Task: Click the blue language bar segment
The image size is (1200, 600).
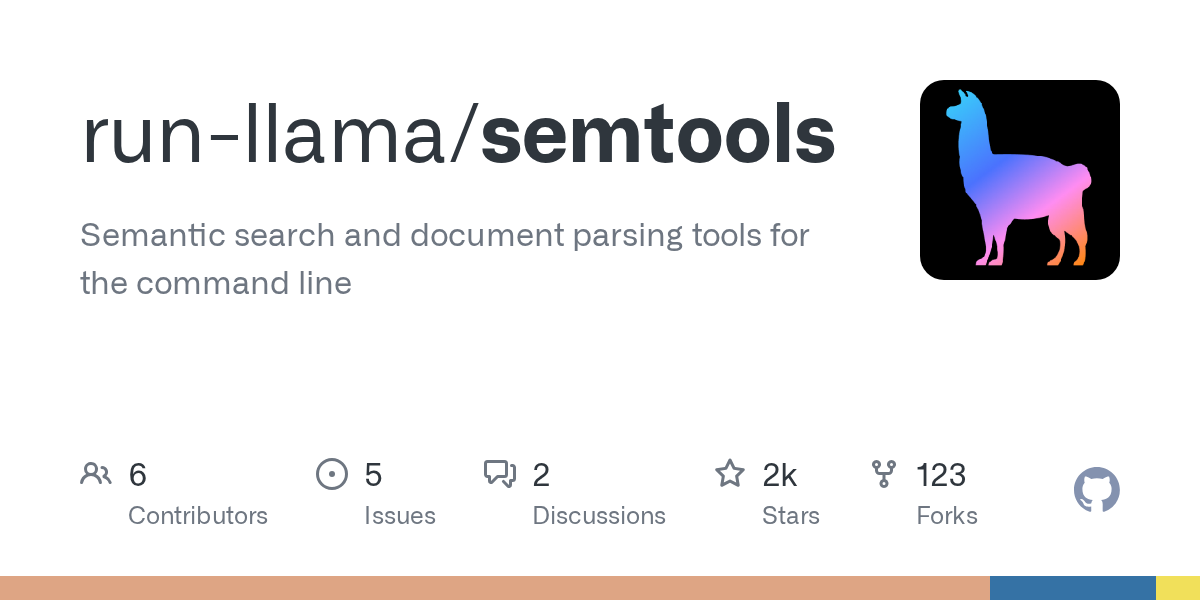Action: pyautogui.click(x=1072, y=588)
